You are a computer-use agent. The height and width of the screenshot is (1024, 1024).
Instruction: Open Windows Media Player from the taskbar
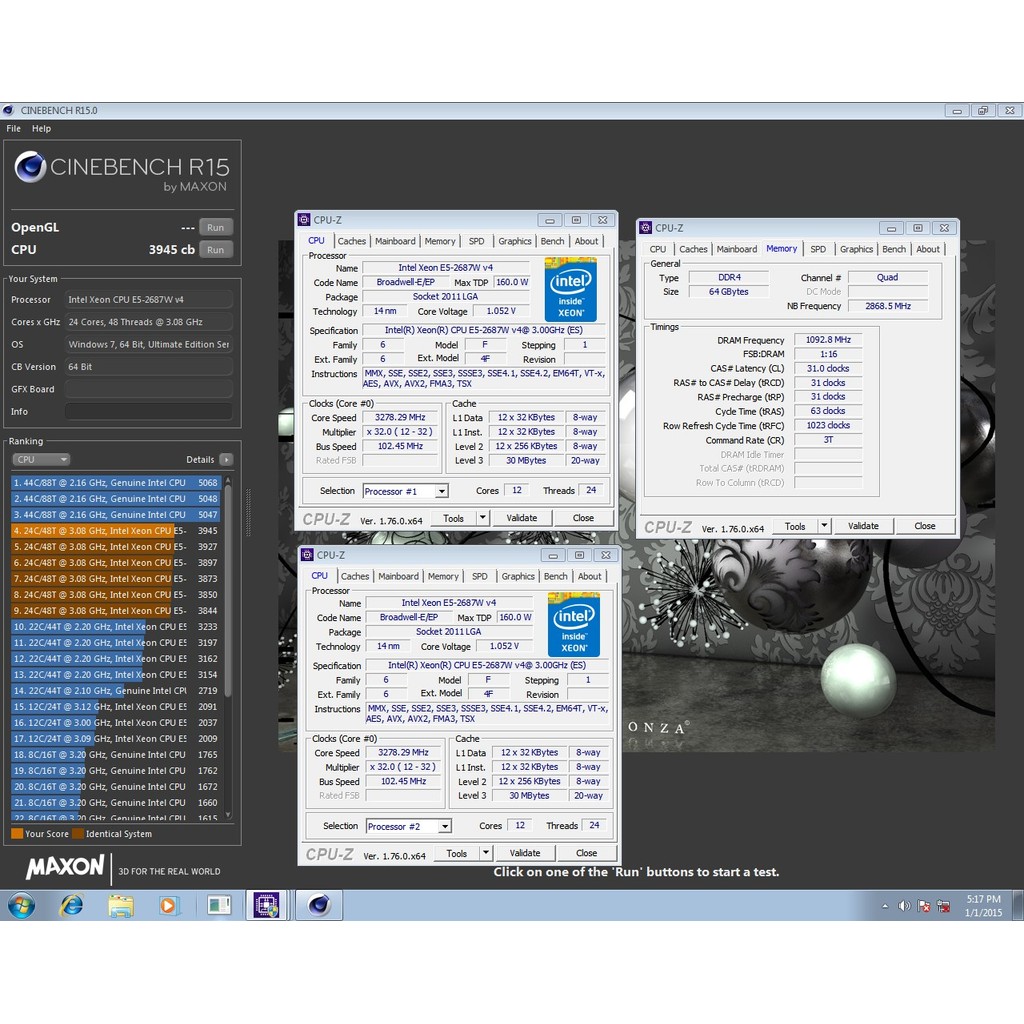[x=169, y=905]
